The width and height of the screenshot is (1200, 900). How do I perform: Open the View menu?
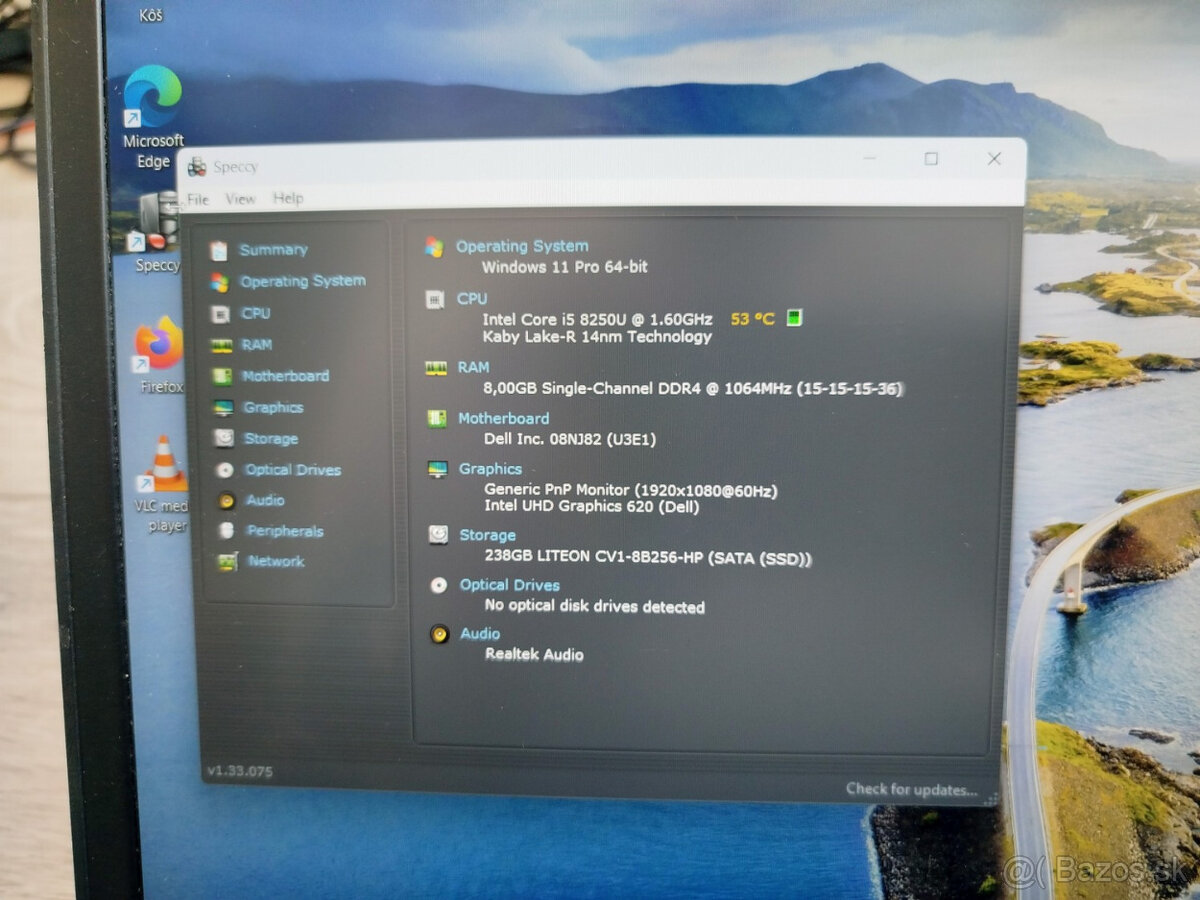(240, 199)
